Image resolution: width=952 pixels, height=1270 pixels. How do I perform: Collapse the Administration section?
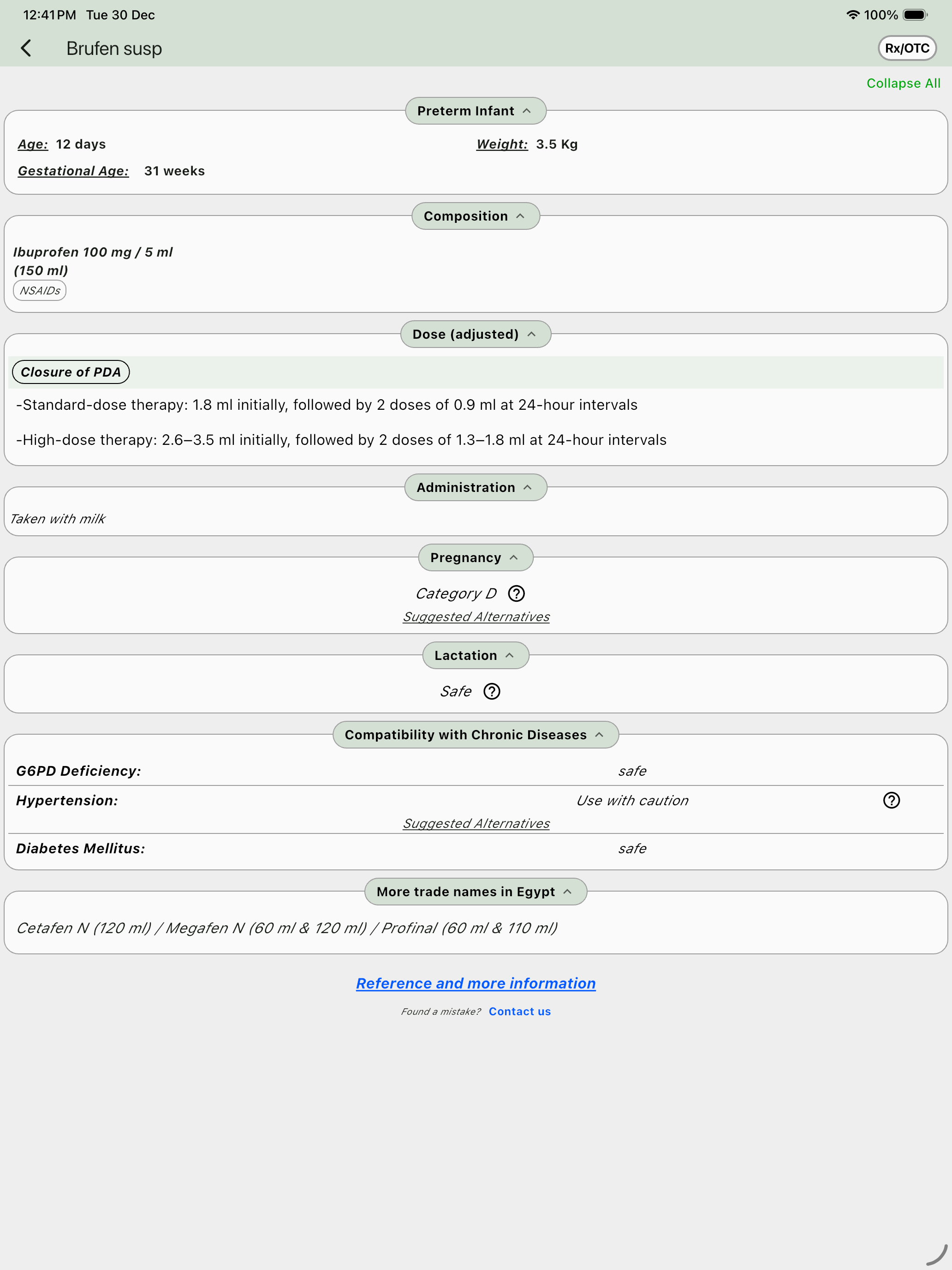[x=475, y=487]
